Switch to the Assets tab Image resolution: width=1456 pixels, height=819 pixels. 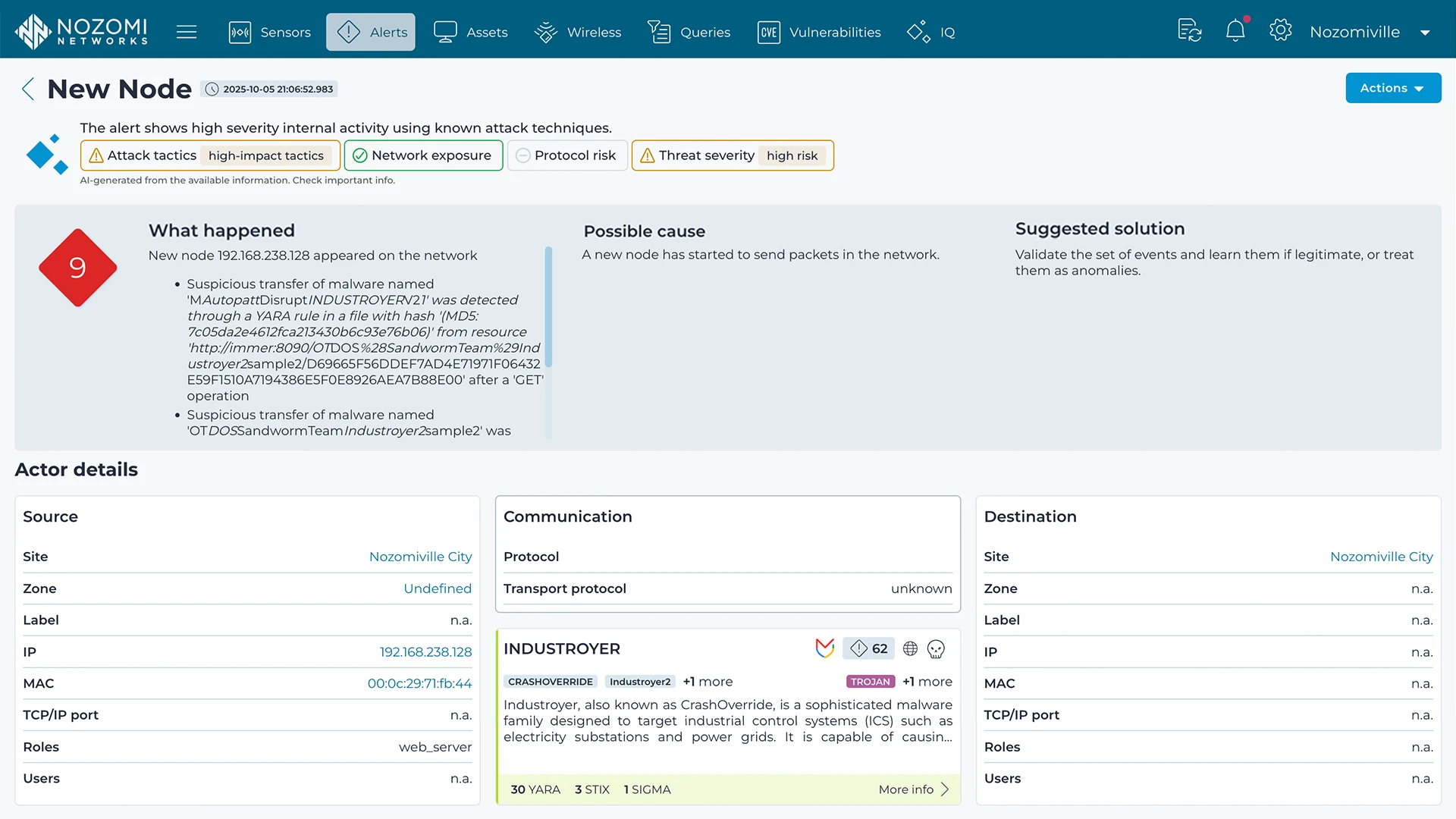click(471, 32)
